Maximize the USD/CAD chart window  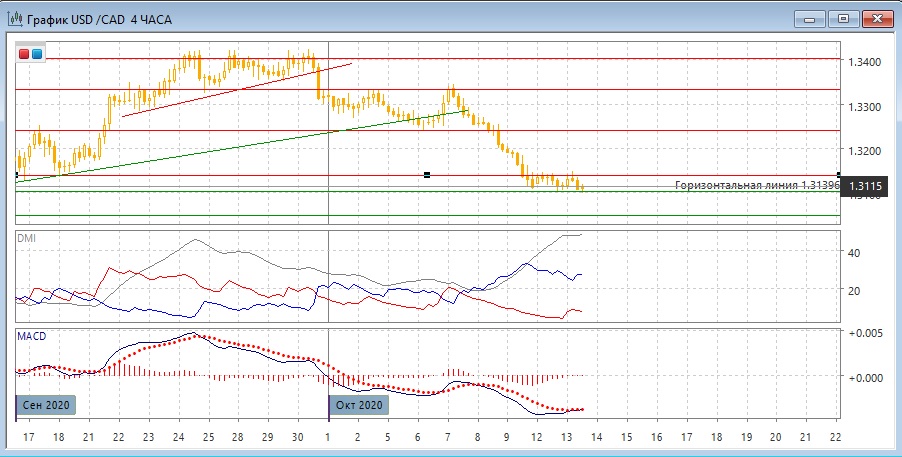click(842, 18)
